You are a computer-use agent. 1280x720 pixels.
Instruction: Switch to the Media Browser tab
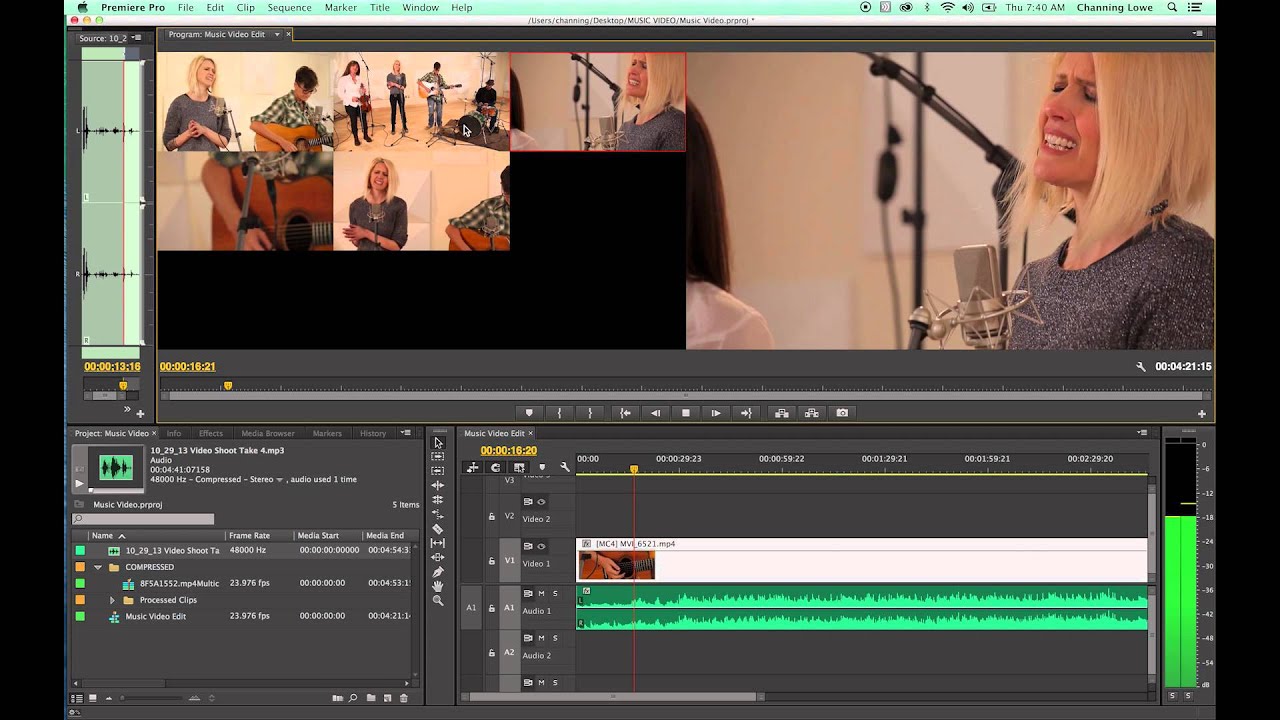(268, 434)
